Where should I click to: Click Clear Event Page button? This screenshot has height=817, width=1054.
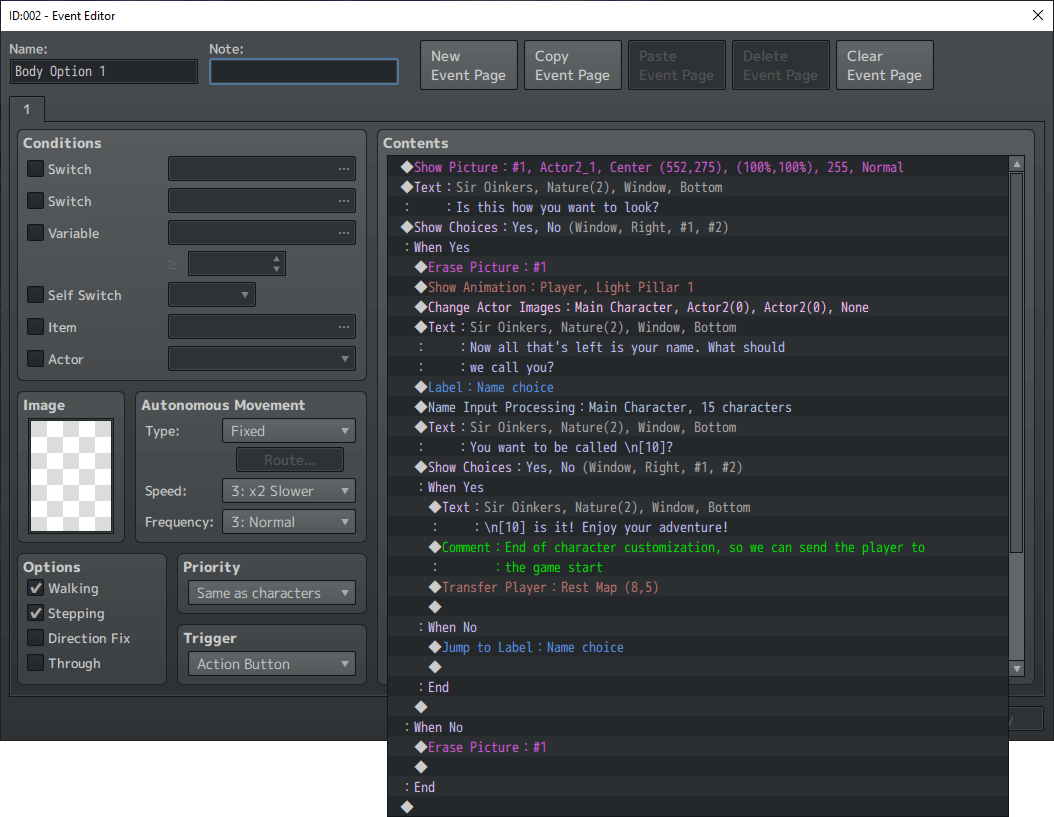point(885,65)
